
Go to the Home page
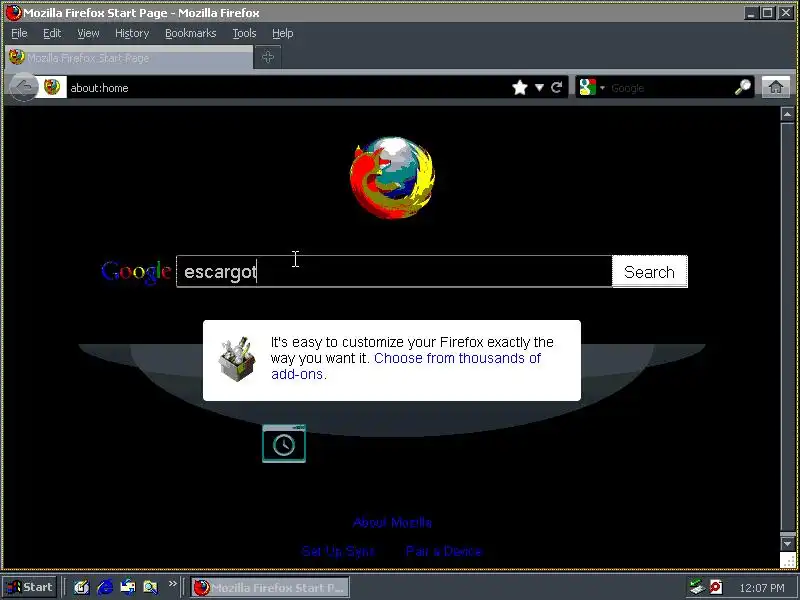pos(776,87)
